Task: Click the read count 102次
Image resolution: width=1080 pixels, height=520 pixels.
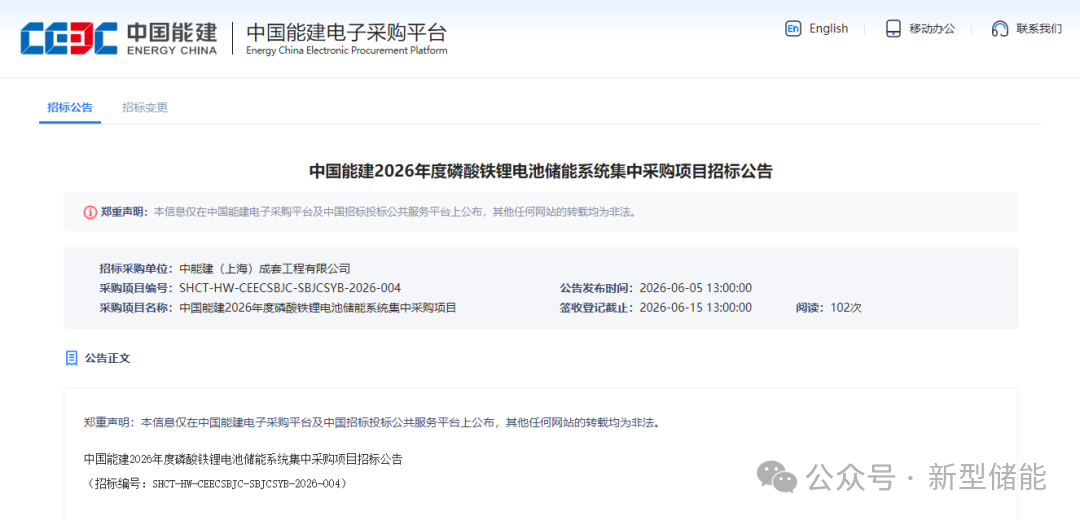Action: pos(846,308)
